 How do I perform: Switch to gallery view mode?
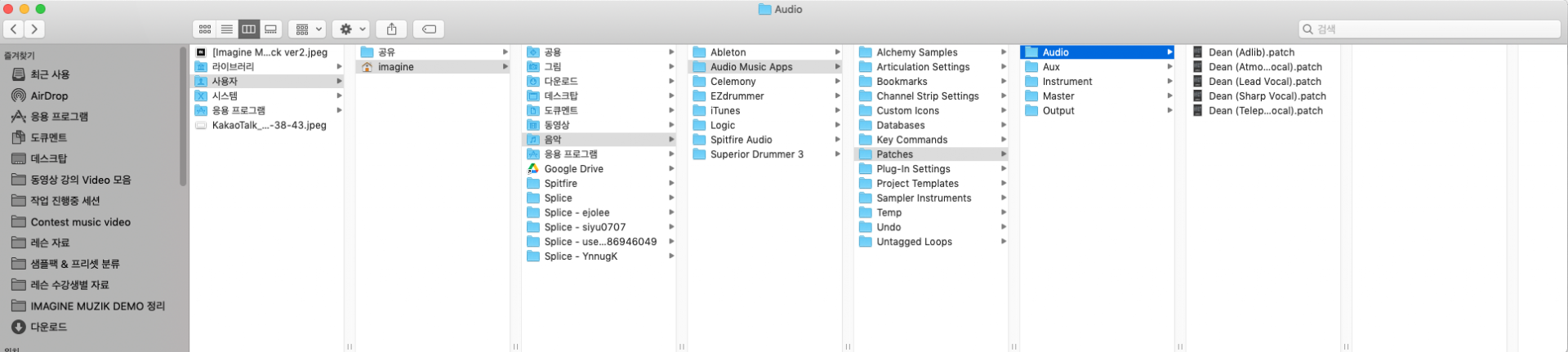pyautogui.click(x=271, y=29)
